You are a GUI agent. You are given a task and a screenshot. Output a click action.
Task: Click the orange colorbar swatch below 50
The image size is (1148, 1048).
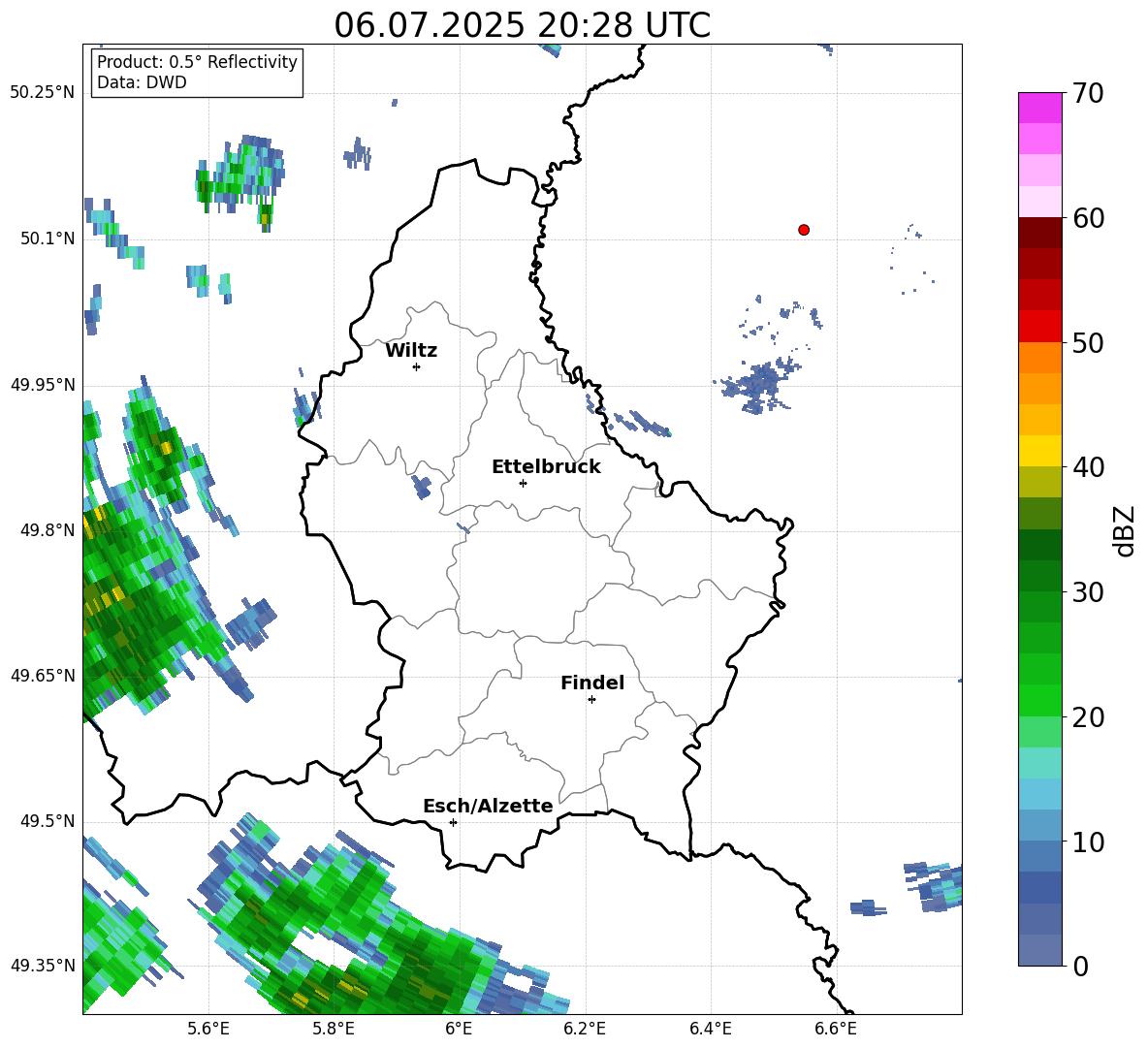pyautogui.click(x=1039, y=358)
